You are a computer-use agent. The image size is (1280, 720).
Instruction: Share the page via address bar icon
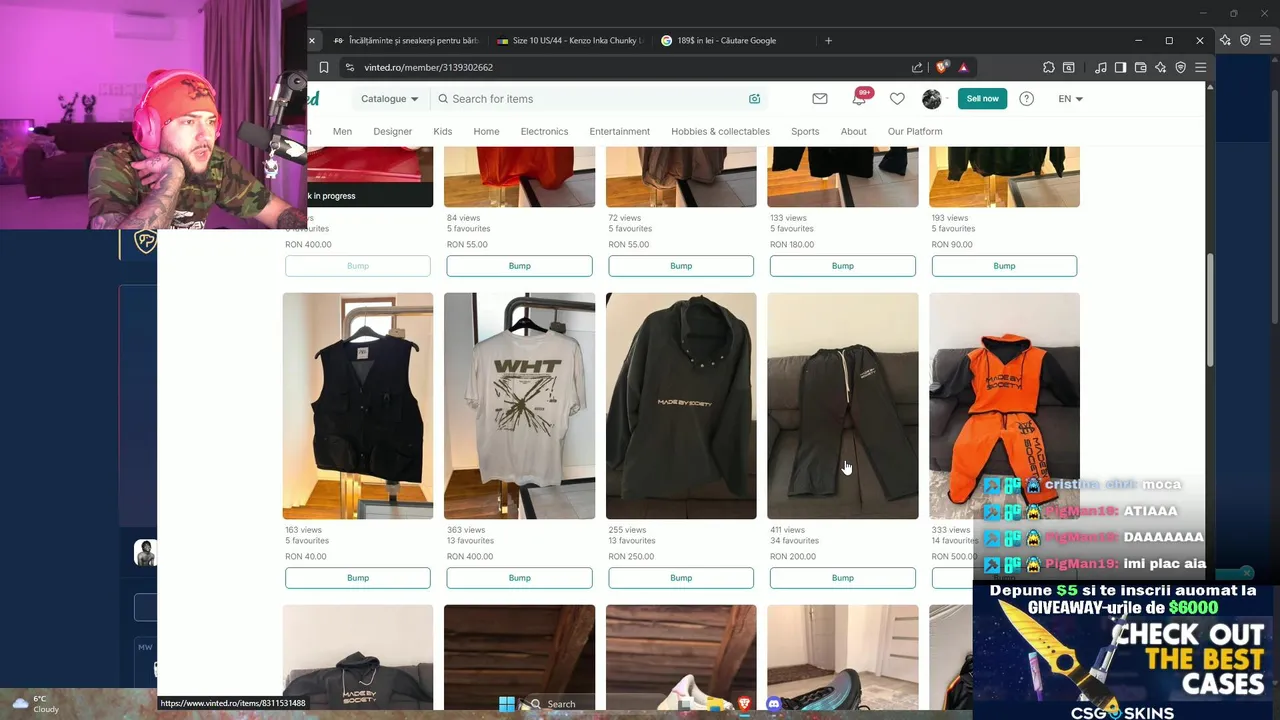(x=917, y=67)
